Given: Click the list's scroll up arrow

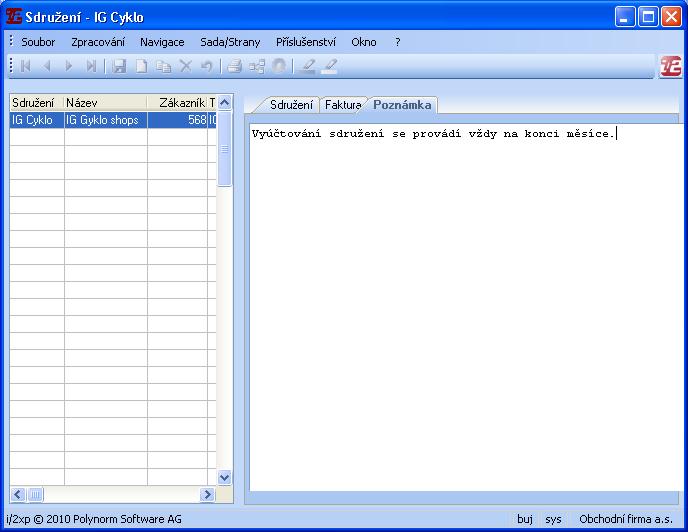Looking at the screenshot, I should pyautogui.click(x=224, y=103).
